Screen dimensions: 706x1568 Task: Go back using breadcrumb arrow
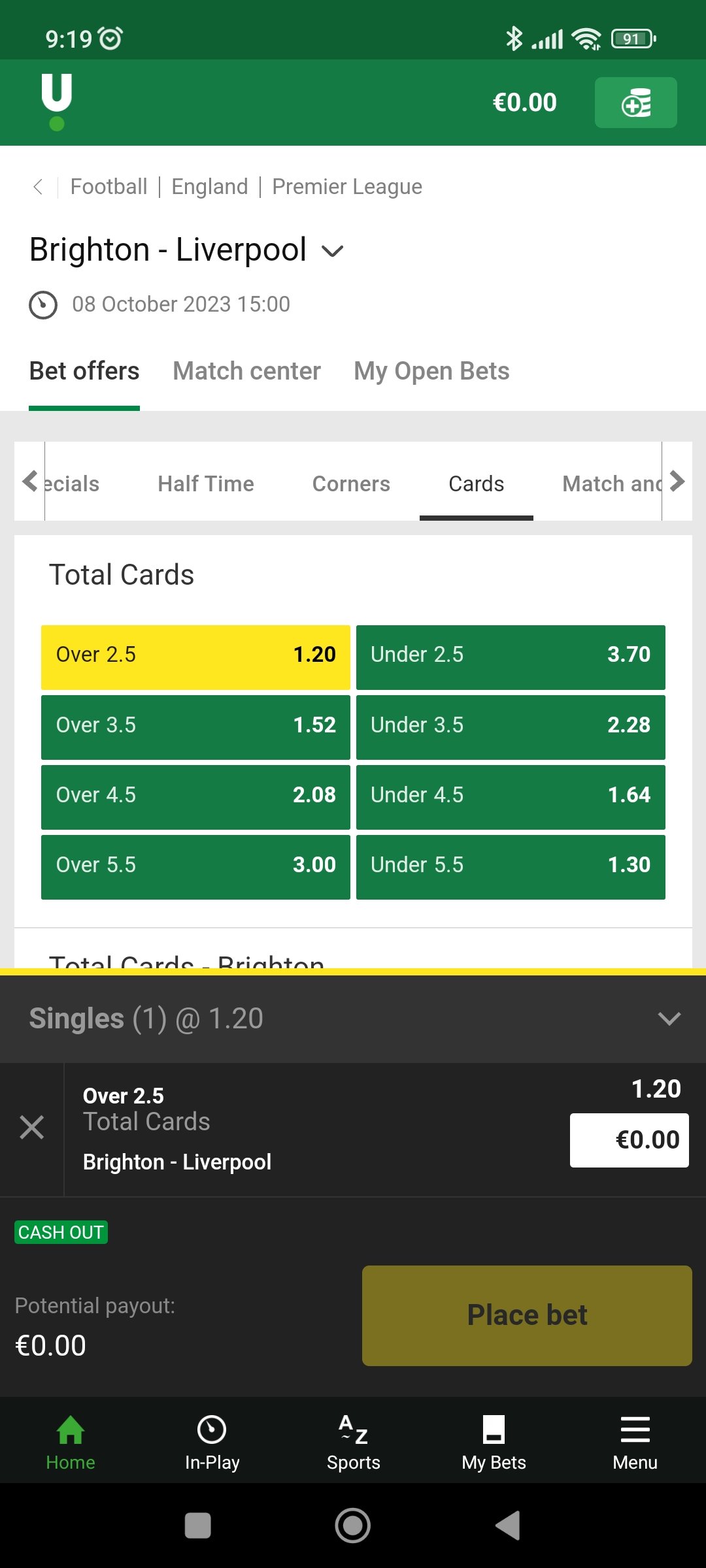point(38,187)
